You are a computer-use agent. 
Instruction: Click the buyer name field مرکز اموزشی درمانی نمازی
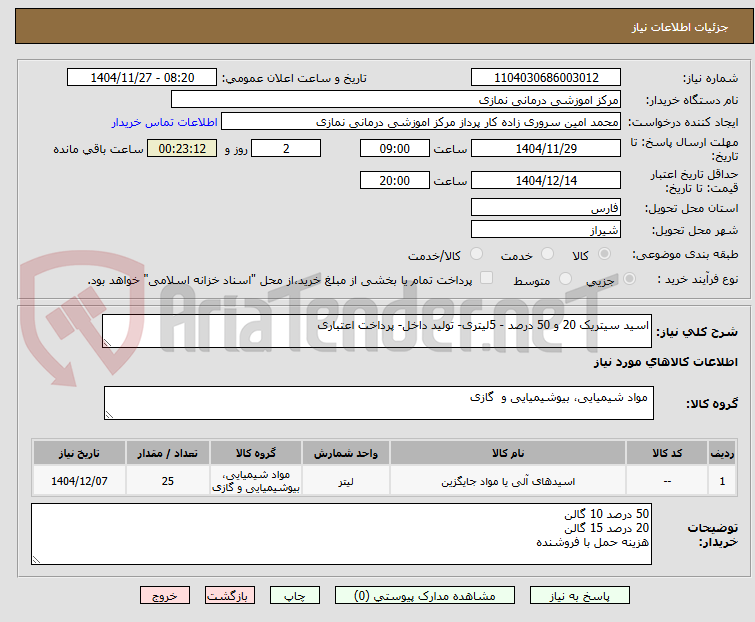[x=396, y=100]
